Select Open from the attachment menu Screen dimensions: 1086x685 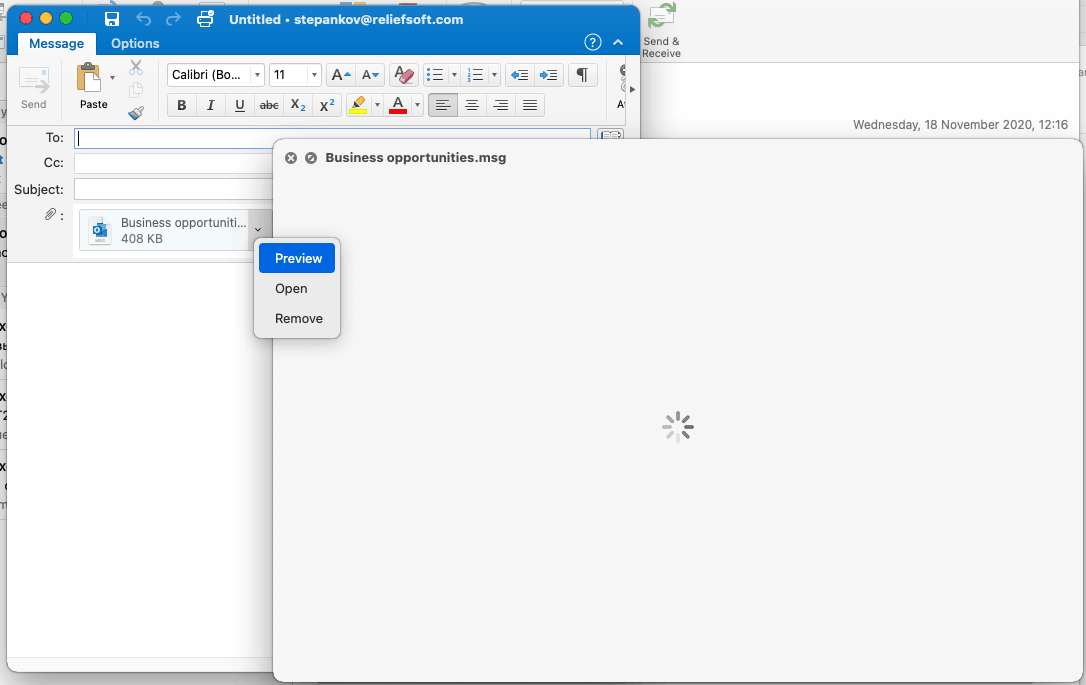coord(291,288)
